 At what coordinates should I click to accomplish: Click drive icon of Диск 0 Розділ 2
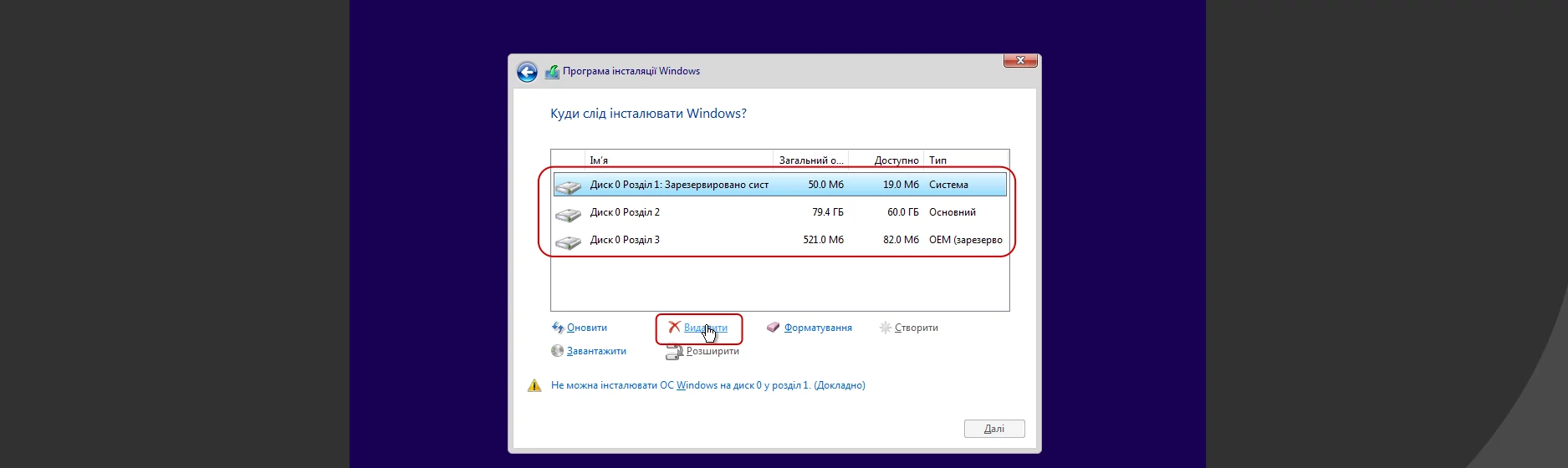[568, 214]
